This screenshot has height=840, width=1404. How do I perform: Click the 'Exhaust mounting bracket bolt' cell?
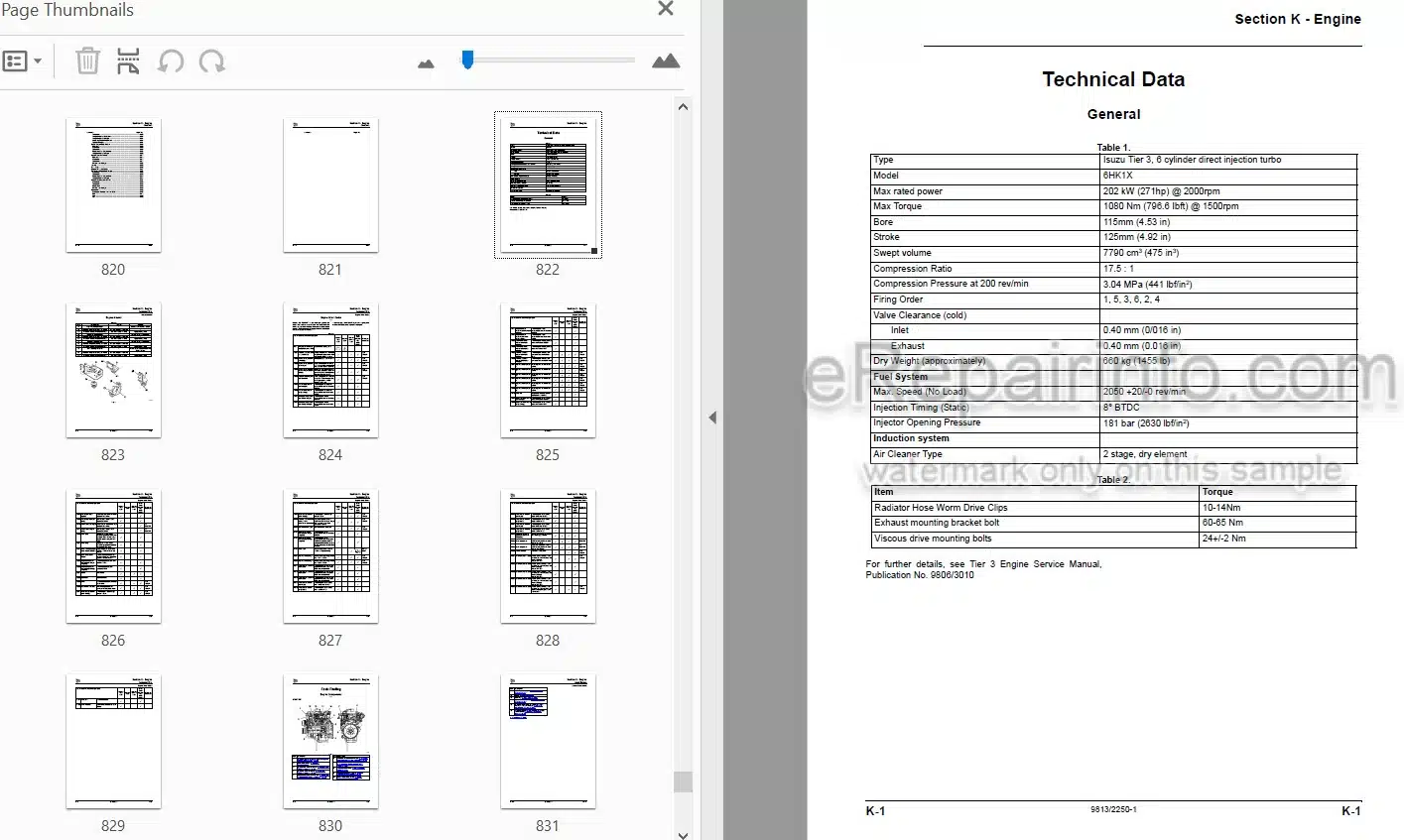tap(937, 523)
